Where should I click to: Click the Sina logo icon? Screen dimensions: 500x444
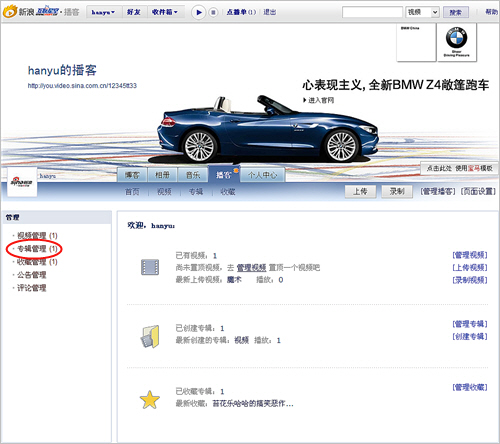pyautogui.click(x=10, y=12)
